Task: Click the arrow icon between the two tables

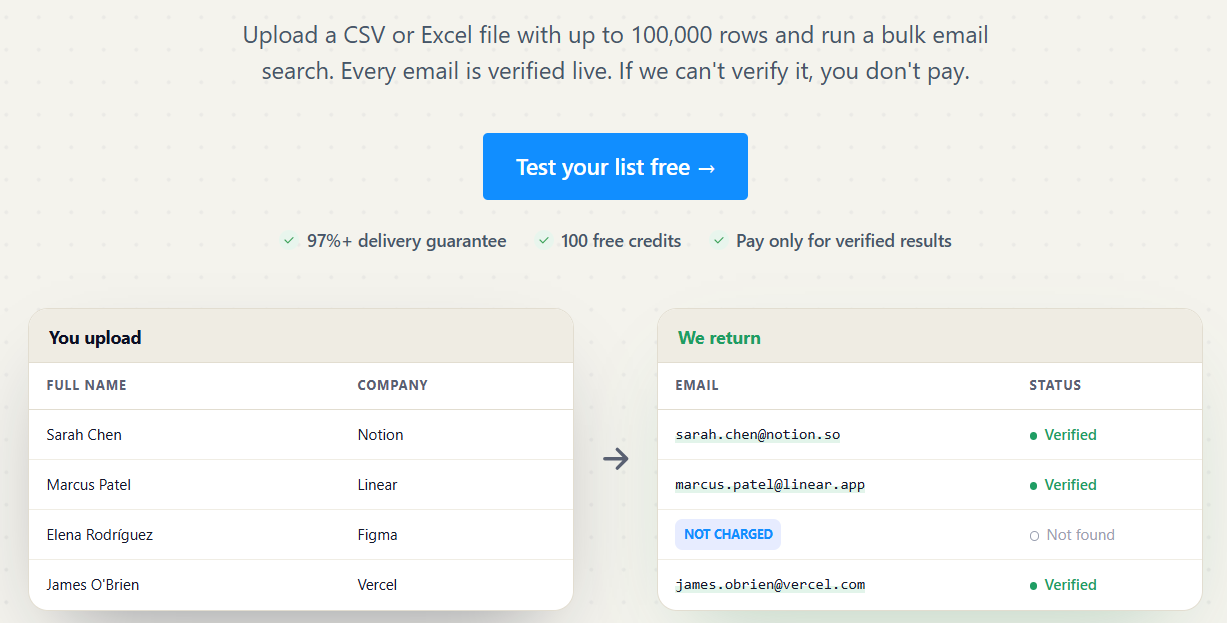Action: coord(616,459)
